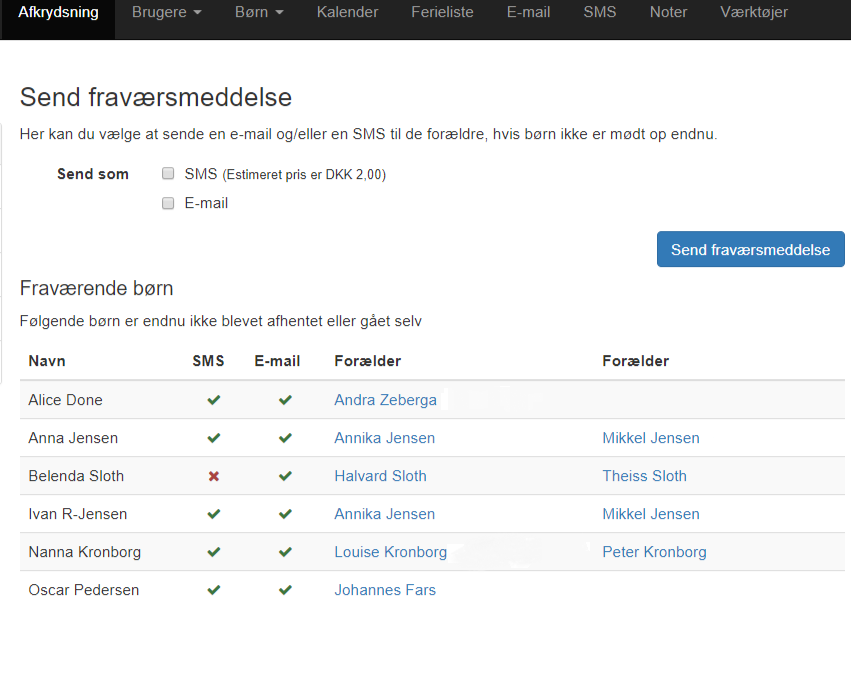Open E-mail in the top navigation
851x688 pixels.
coord(529,12)
